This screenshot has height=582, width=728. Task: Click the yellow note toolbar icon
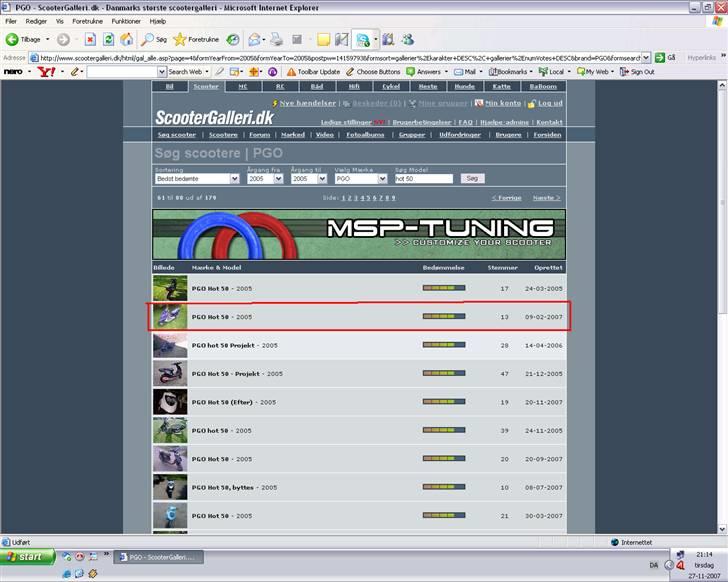tap(323, 40)
